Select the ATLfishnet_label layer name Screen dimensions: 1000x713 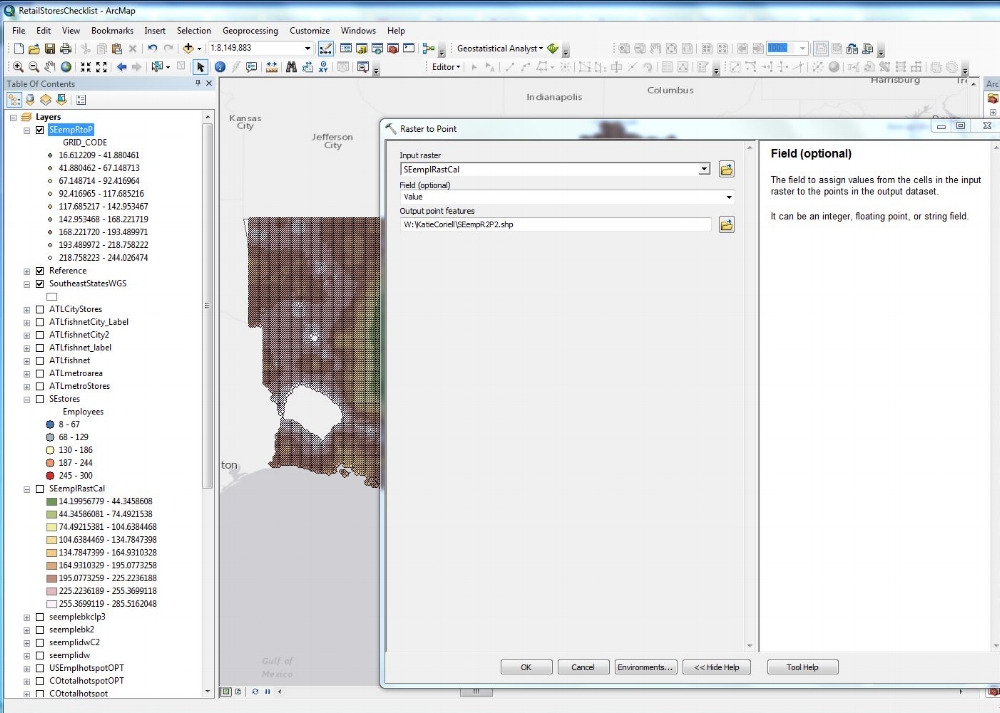80,348
